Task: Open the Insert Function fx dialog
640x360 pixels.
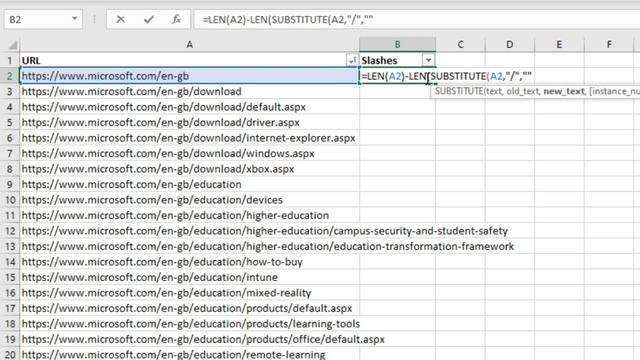Action: [176, 19]
